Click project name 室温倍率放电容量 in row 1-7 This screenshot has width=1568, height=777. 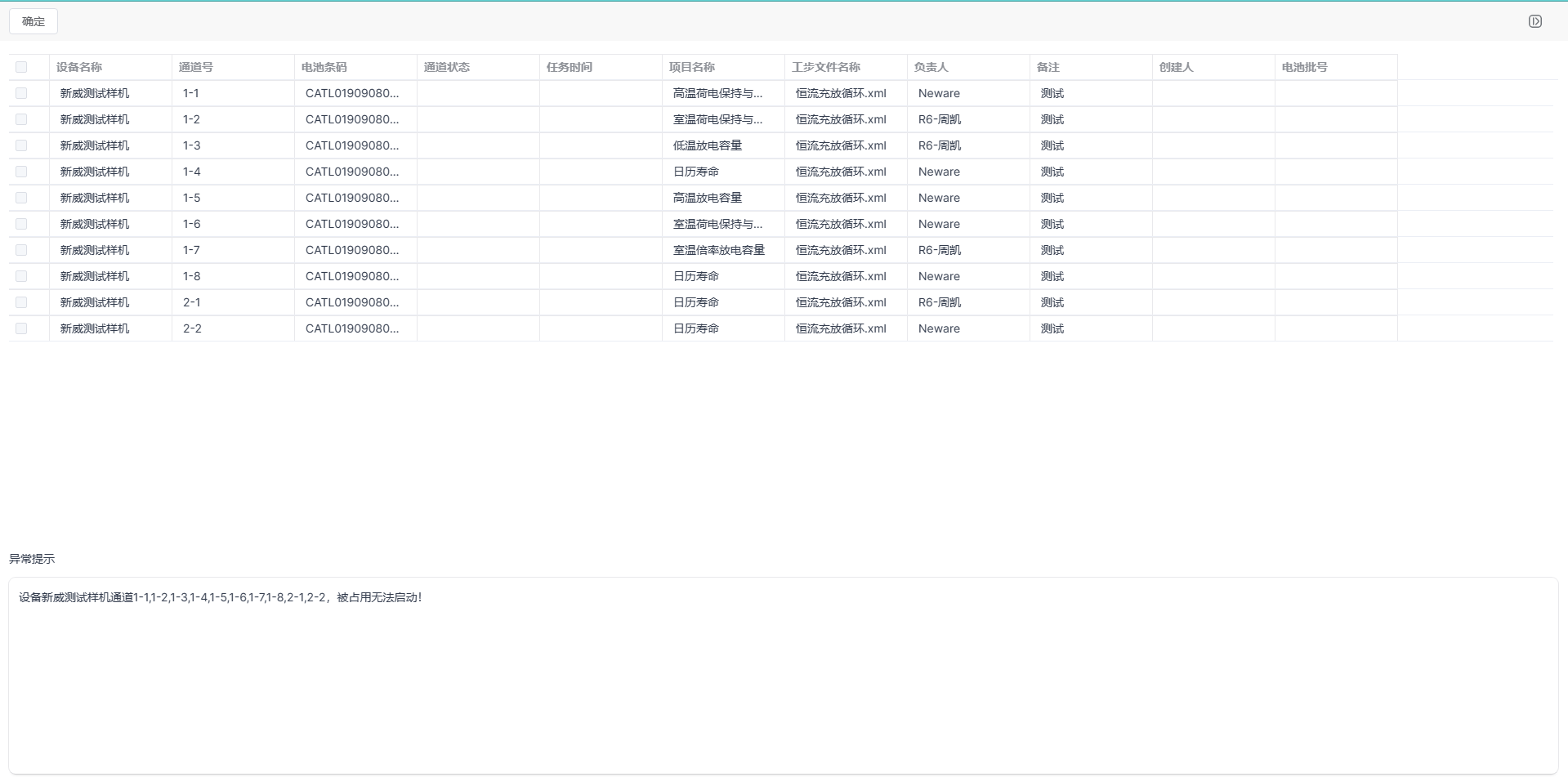tap(719, 250)
